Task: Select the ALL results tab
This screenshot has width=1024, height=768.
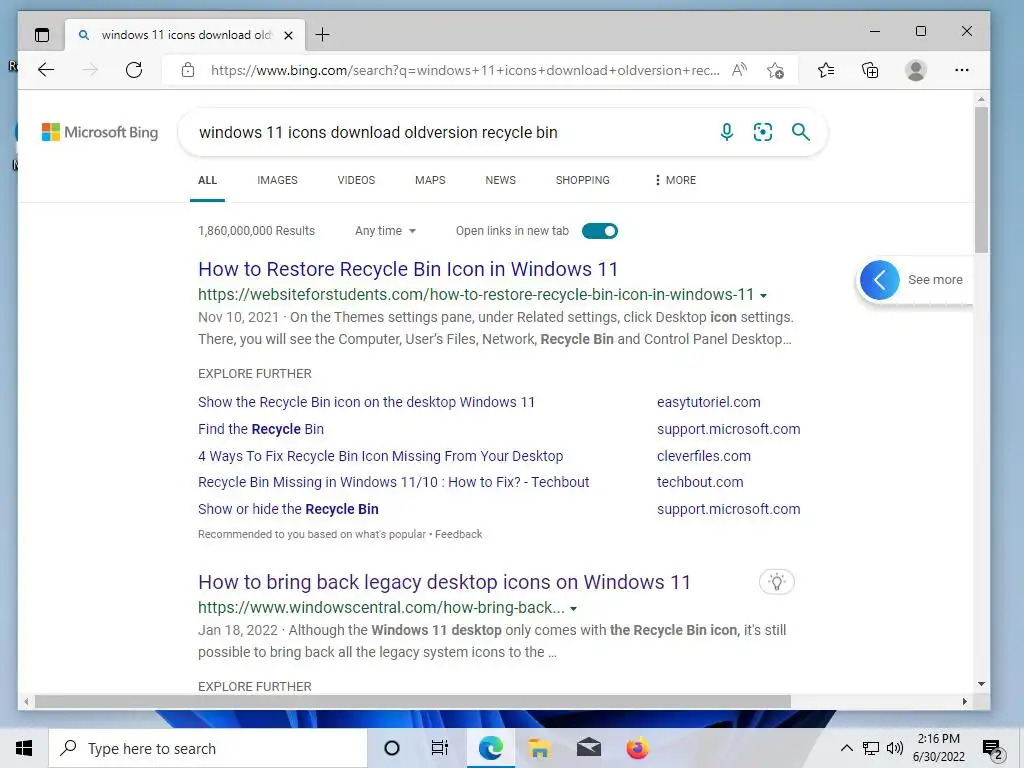Action: pyautogui.click(x=207, y=180)
